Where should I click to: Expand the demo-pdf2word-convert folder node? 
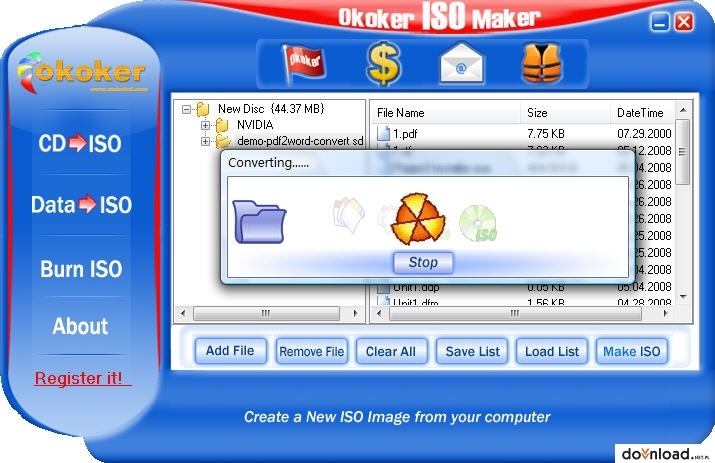205,141
